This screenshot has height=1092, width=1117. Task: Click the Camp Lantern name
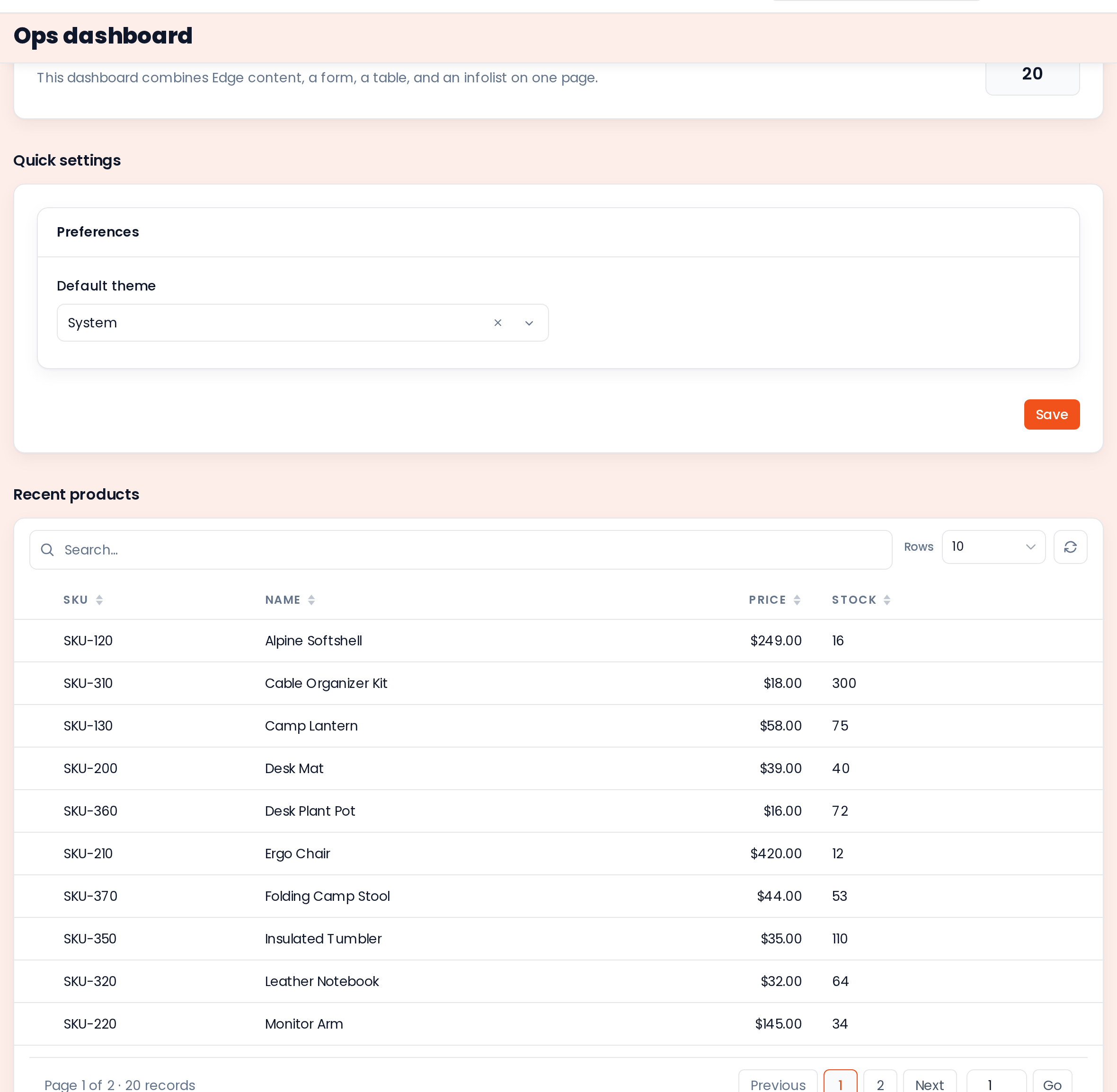click(x=311, y=726)
